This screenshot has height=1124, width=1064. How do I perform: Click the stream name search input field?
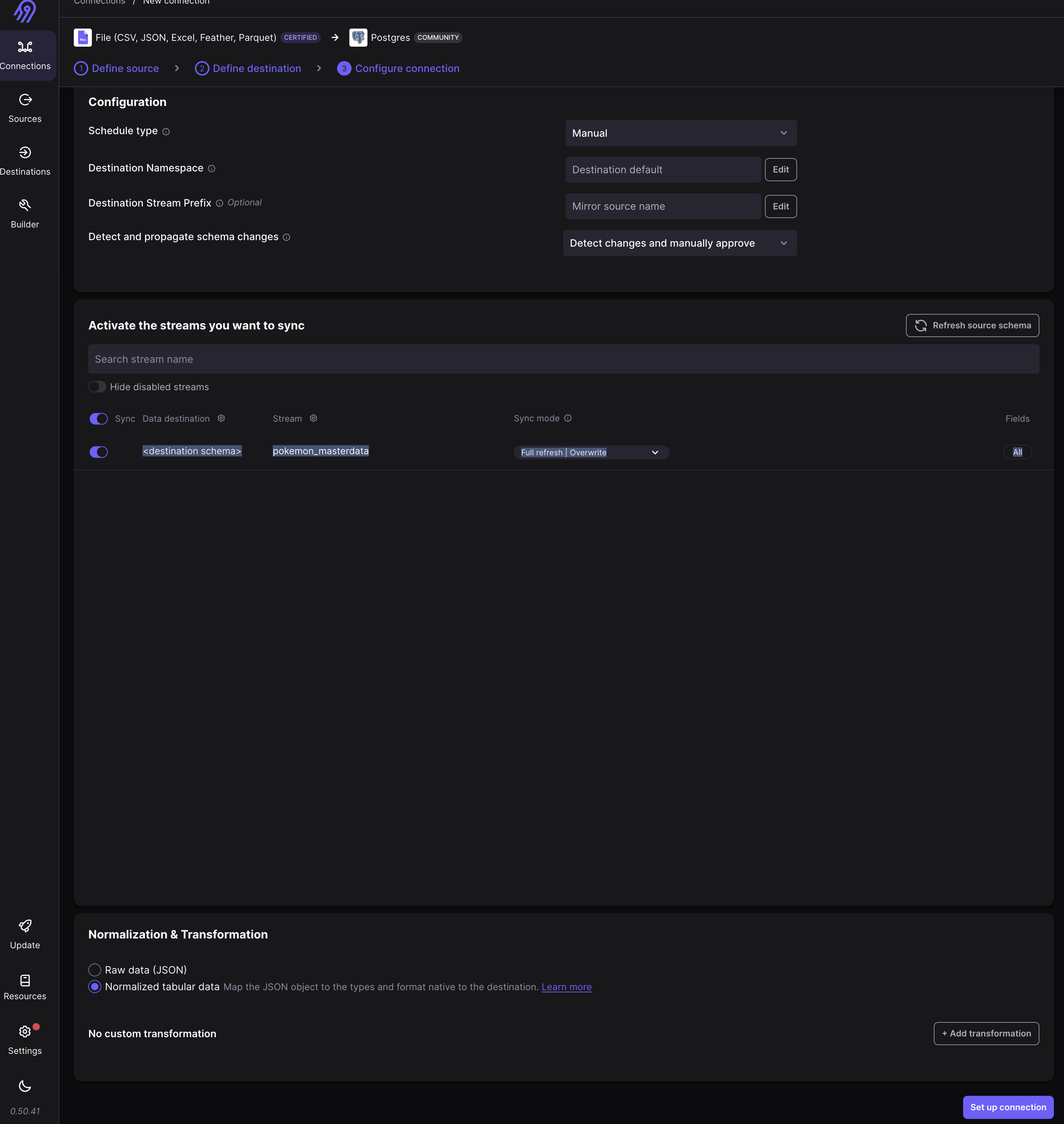pos(563,358)
